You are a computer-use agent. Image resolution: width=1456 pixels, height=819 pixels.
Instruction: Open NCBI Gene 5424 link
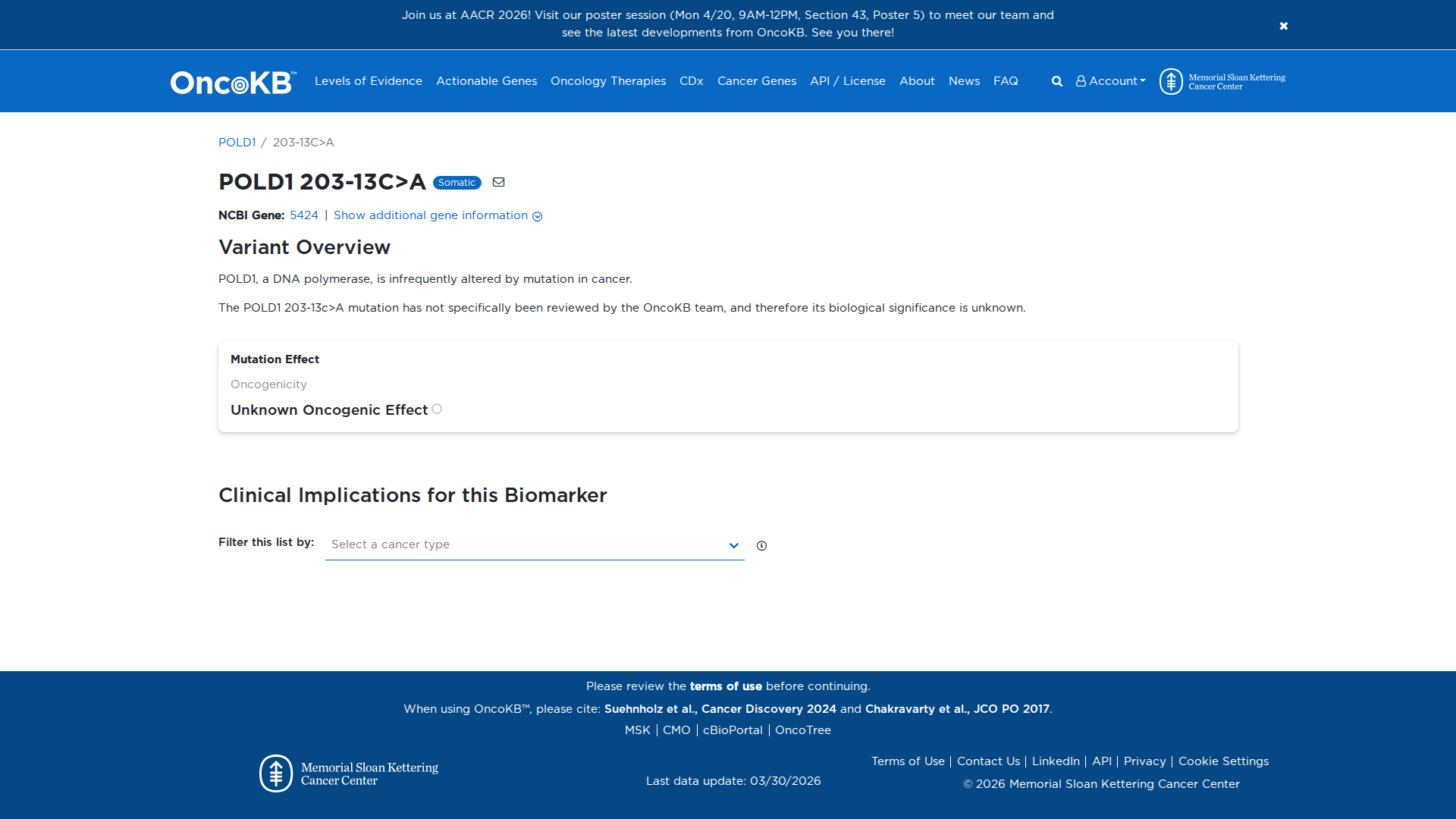click(x=304, y=215)
